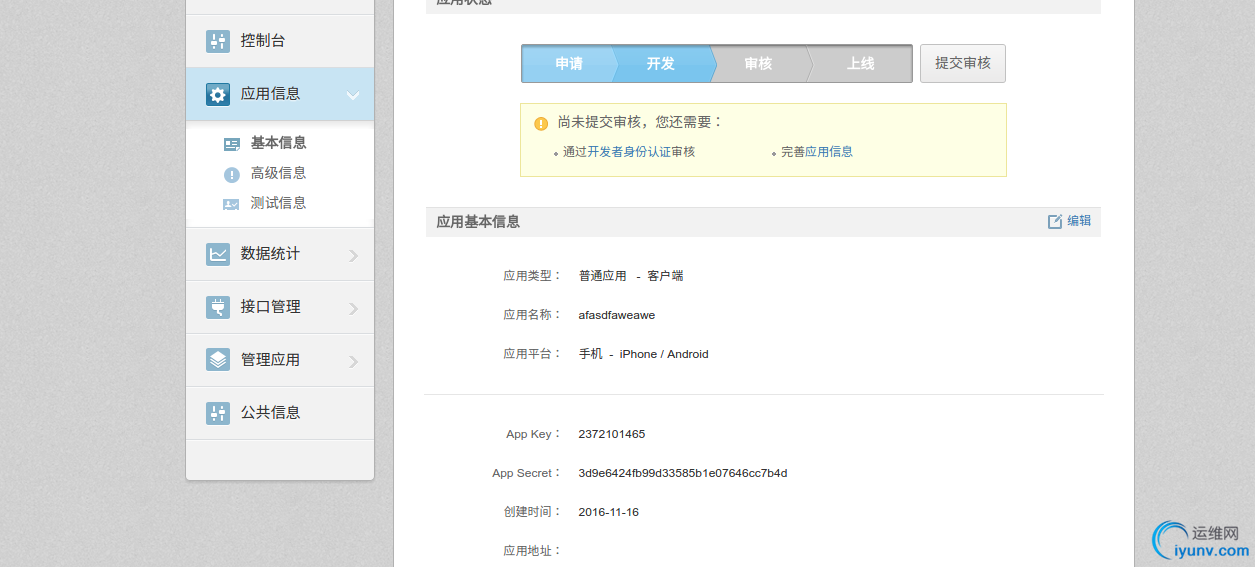1255x567 pixels.
Task: Open 通过开发者身份认证审核 link
Action: 629,152
